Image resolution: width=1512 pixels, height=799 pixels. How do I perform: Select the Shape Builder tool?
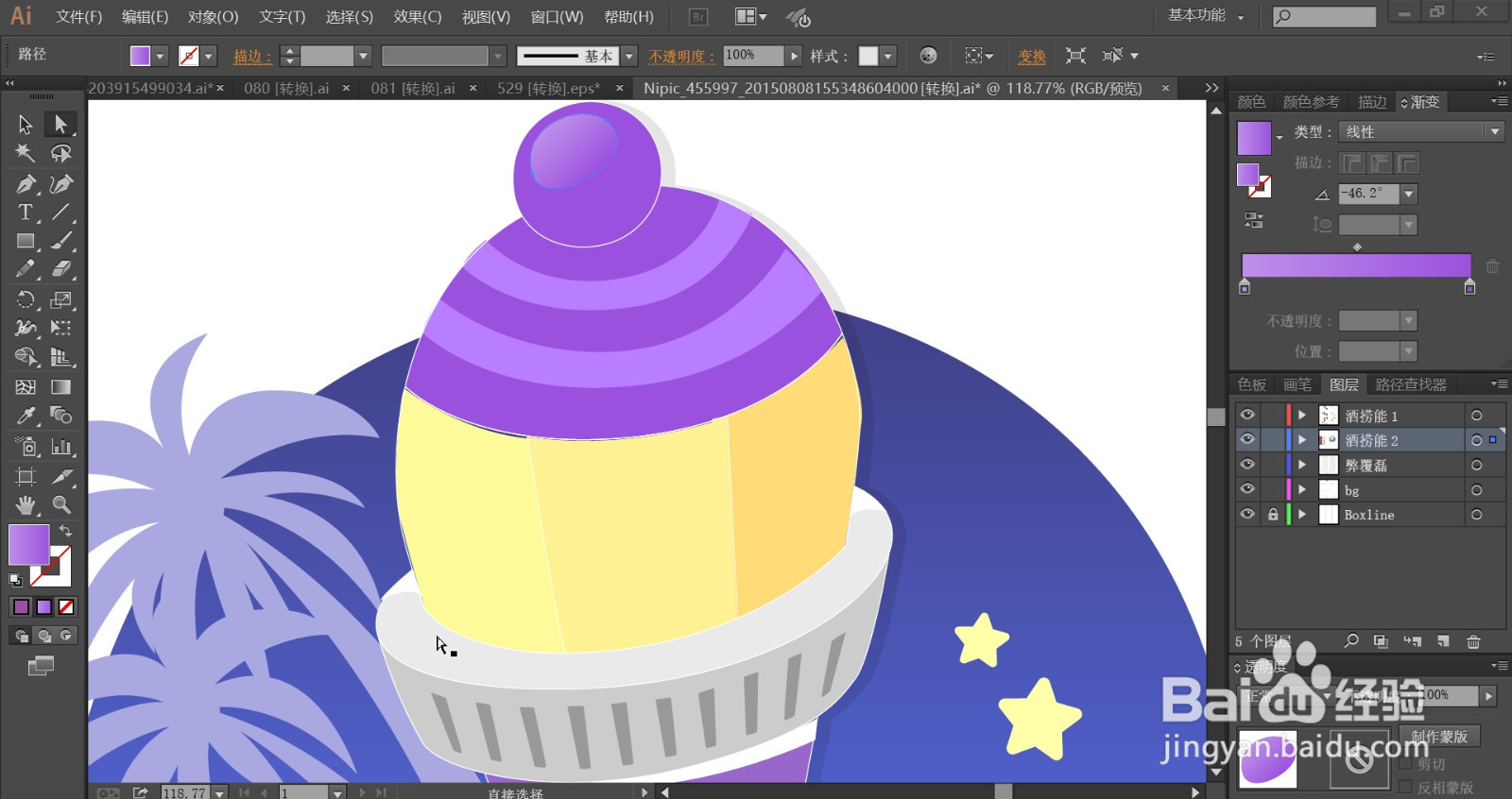pyautogui.click(x=26, y=357)
